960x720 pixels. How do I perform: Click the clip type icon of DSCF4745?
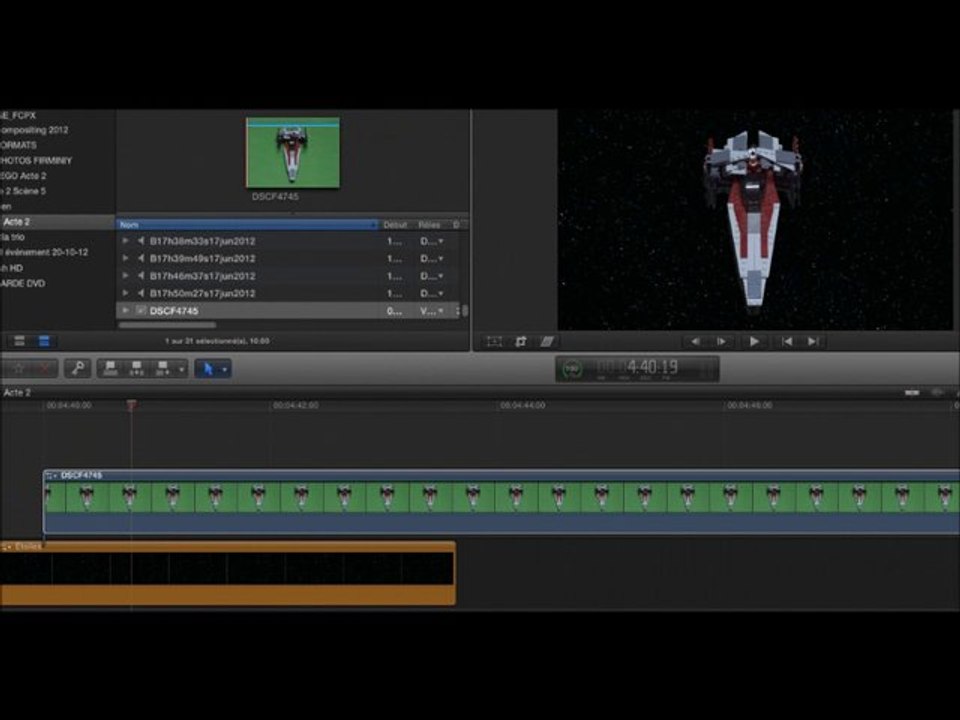click(141, 310)
